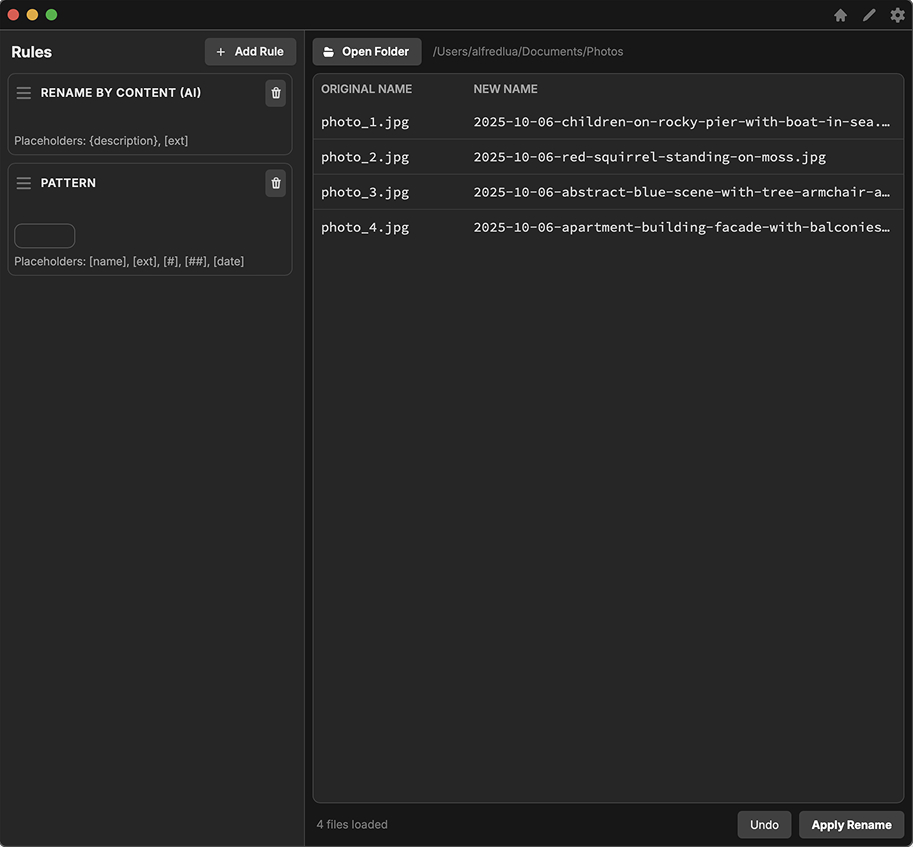
Task: Delete the Rename by Content rule
Action: click(276, 93)
